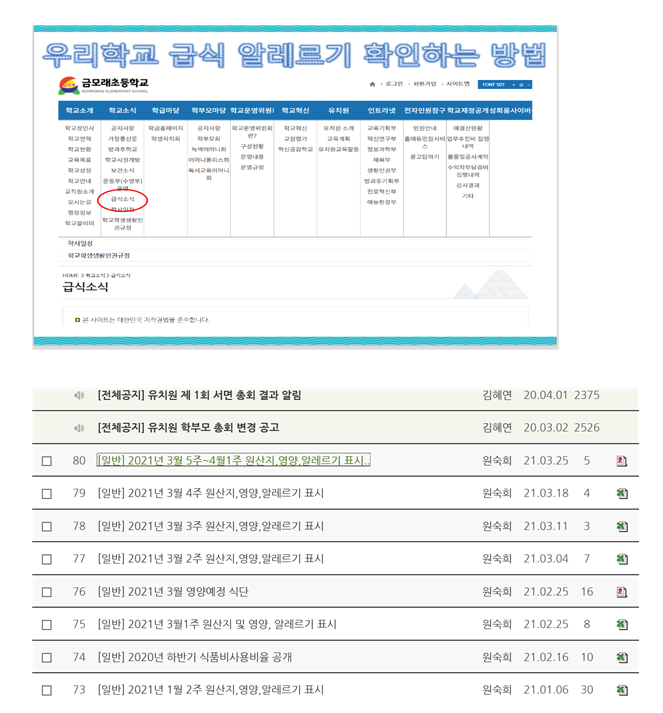Open the 학교혁신 main menu
The image size is (663, 713).
pos(295,110)
